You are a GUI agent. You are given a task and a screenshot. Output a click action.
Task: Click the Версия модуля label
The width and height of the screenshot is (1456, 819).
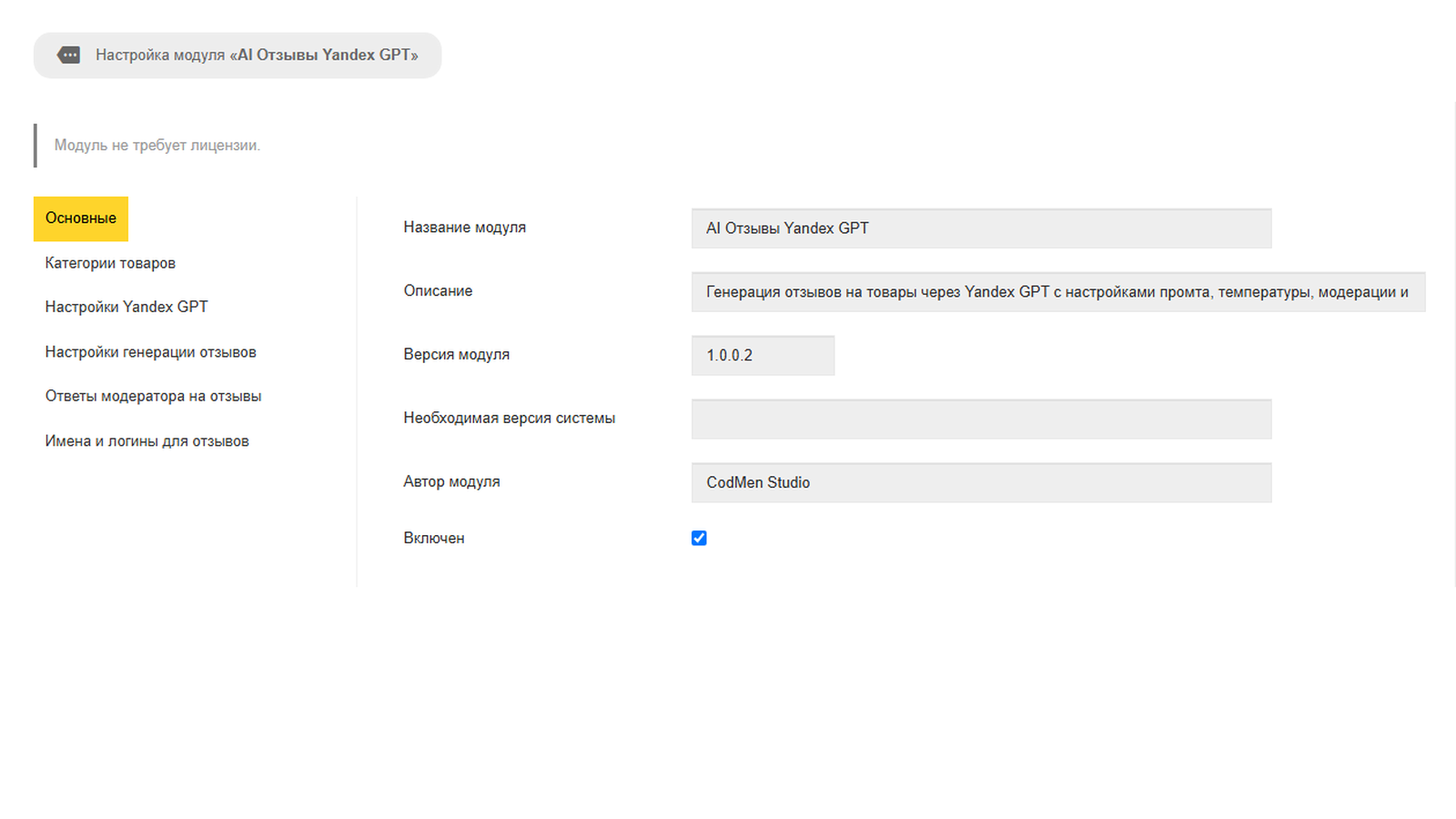click(457, 355)
